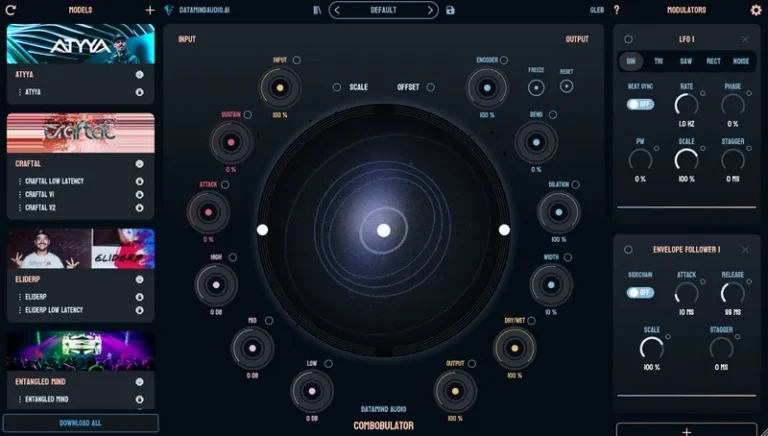Go to the next preset with the right arrow

click(431, 10)
